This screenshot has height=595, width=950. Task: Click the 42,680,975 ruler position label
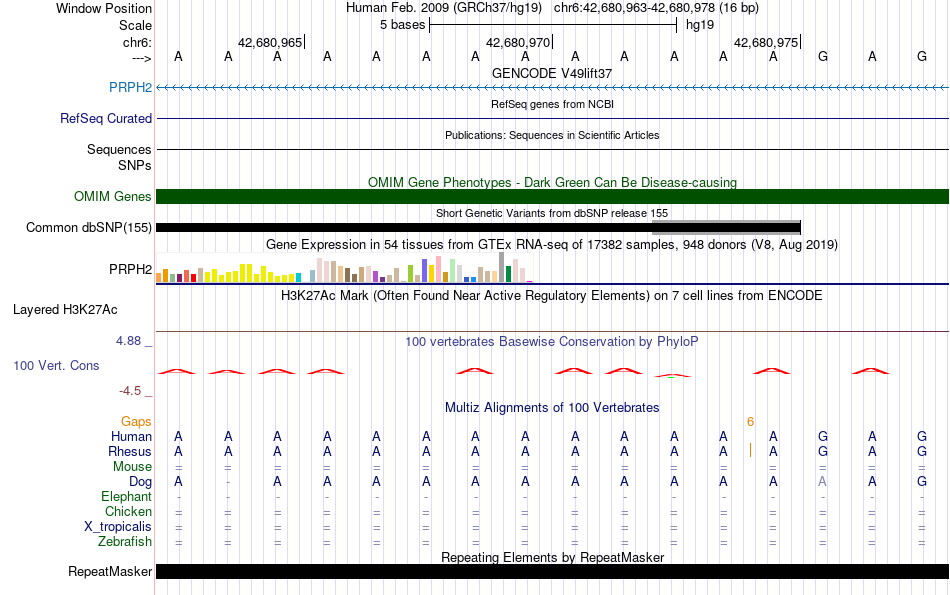pos(766,42)
